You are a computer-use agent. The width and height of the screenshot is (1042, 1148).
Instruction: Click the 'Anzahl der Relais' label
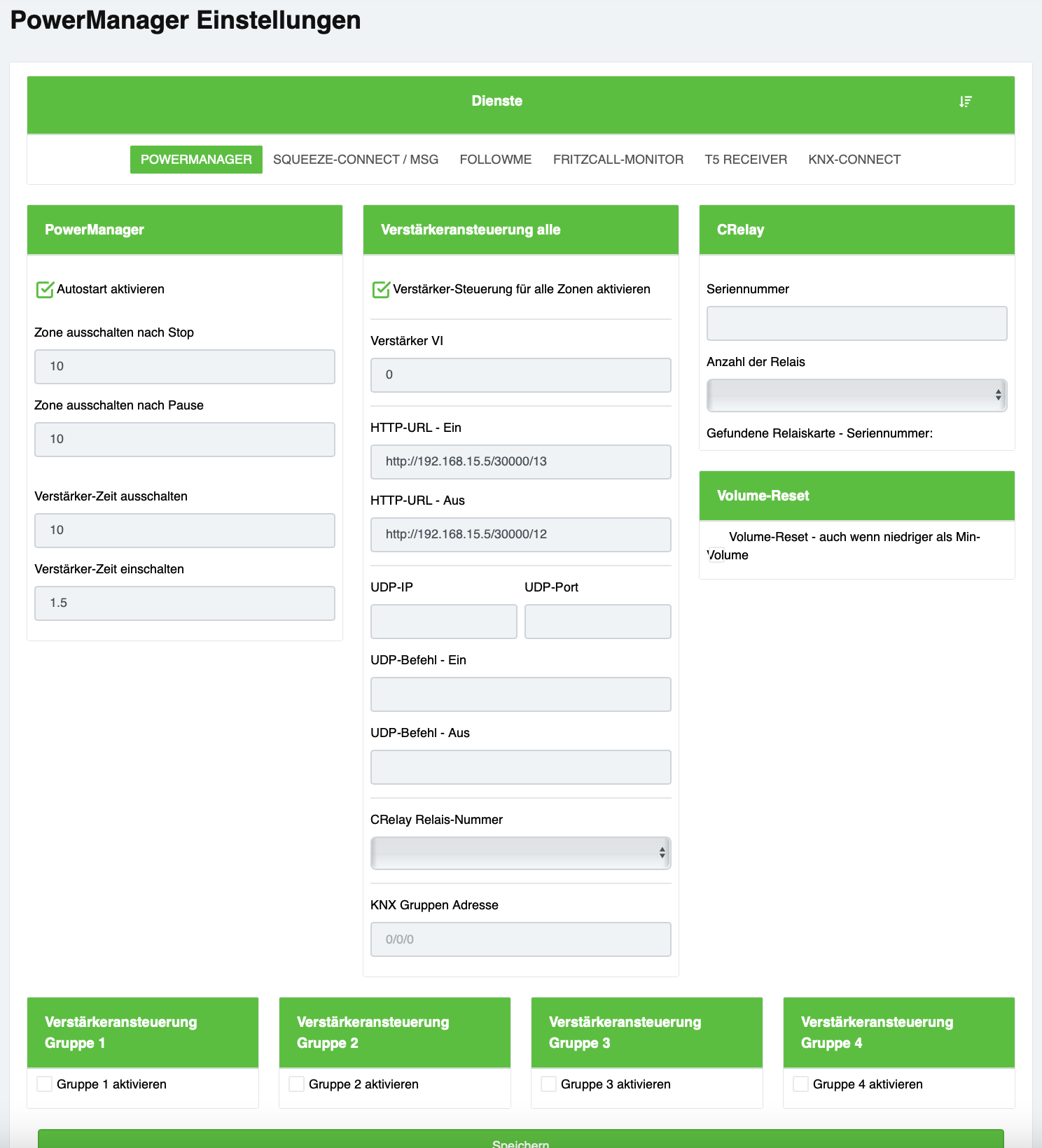tap(756, 362)
